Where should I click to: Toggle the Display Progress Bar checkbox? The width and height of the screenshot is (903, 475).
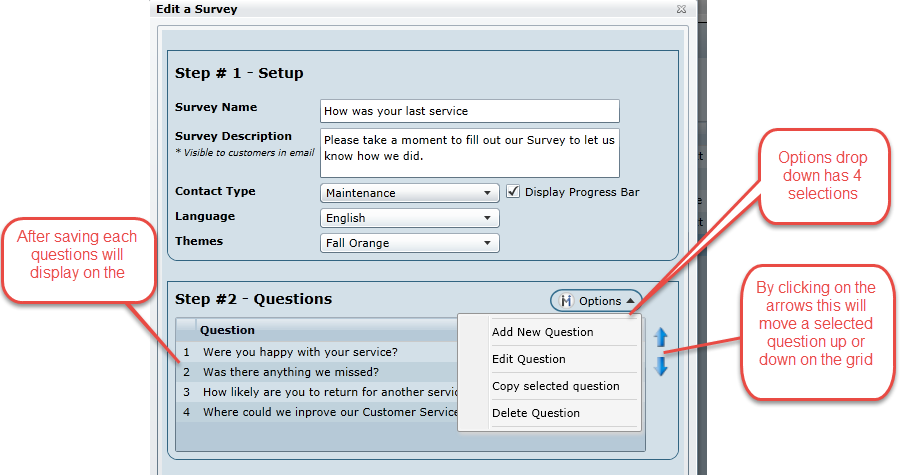(x=514, y=192)
